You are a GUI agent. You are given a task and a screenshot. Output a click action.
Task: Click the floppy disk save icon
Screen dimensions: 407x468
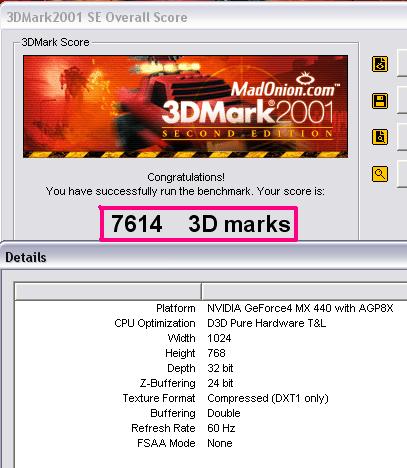(x=380, y=101)
